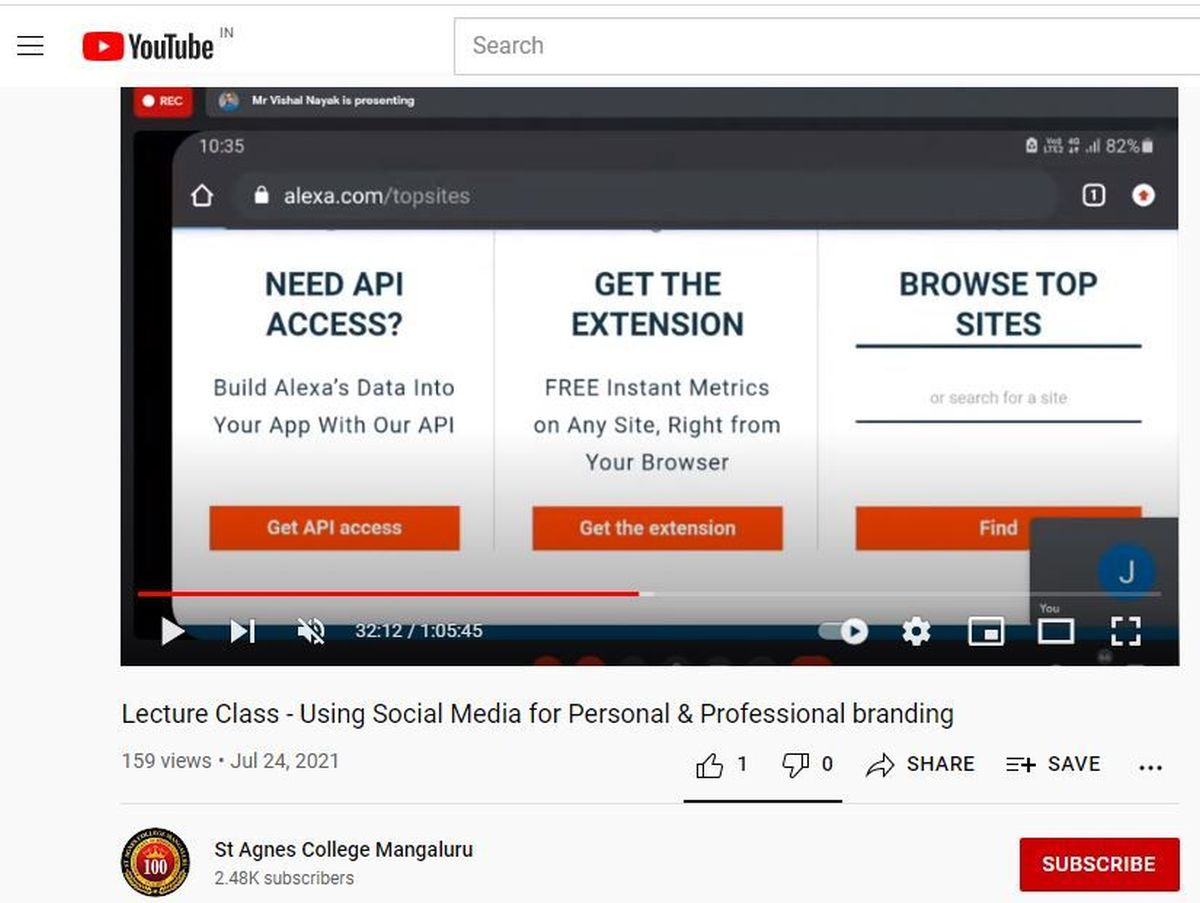This screenshot has height=903, width=1200.
Task: Open the hamburger guide menu
Action: coord(31,46)
